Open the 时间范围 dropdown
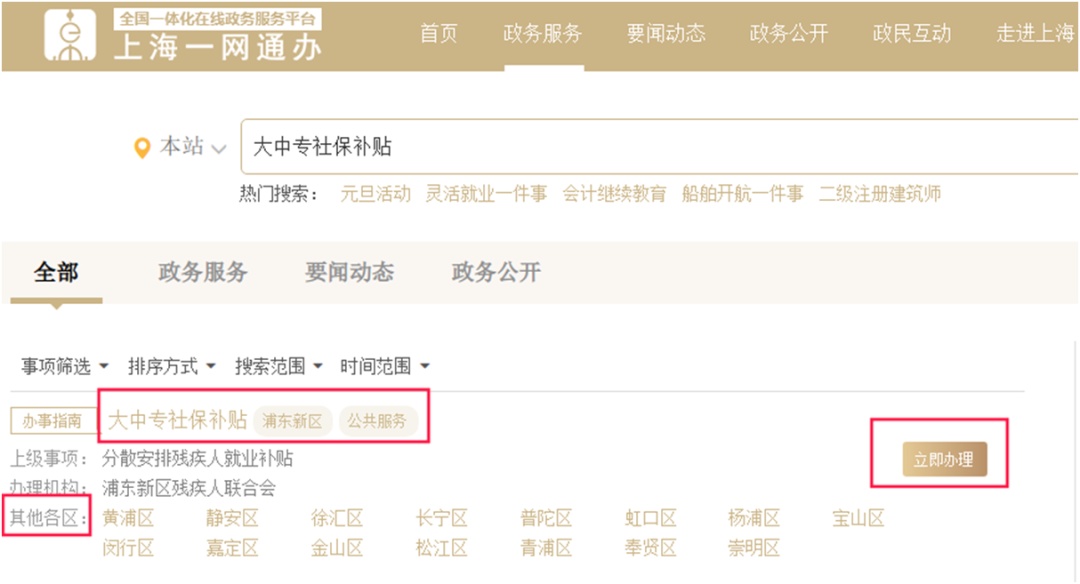 (384, 367)
